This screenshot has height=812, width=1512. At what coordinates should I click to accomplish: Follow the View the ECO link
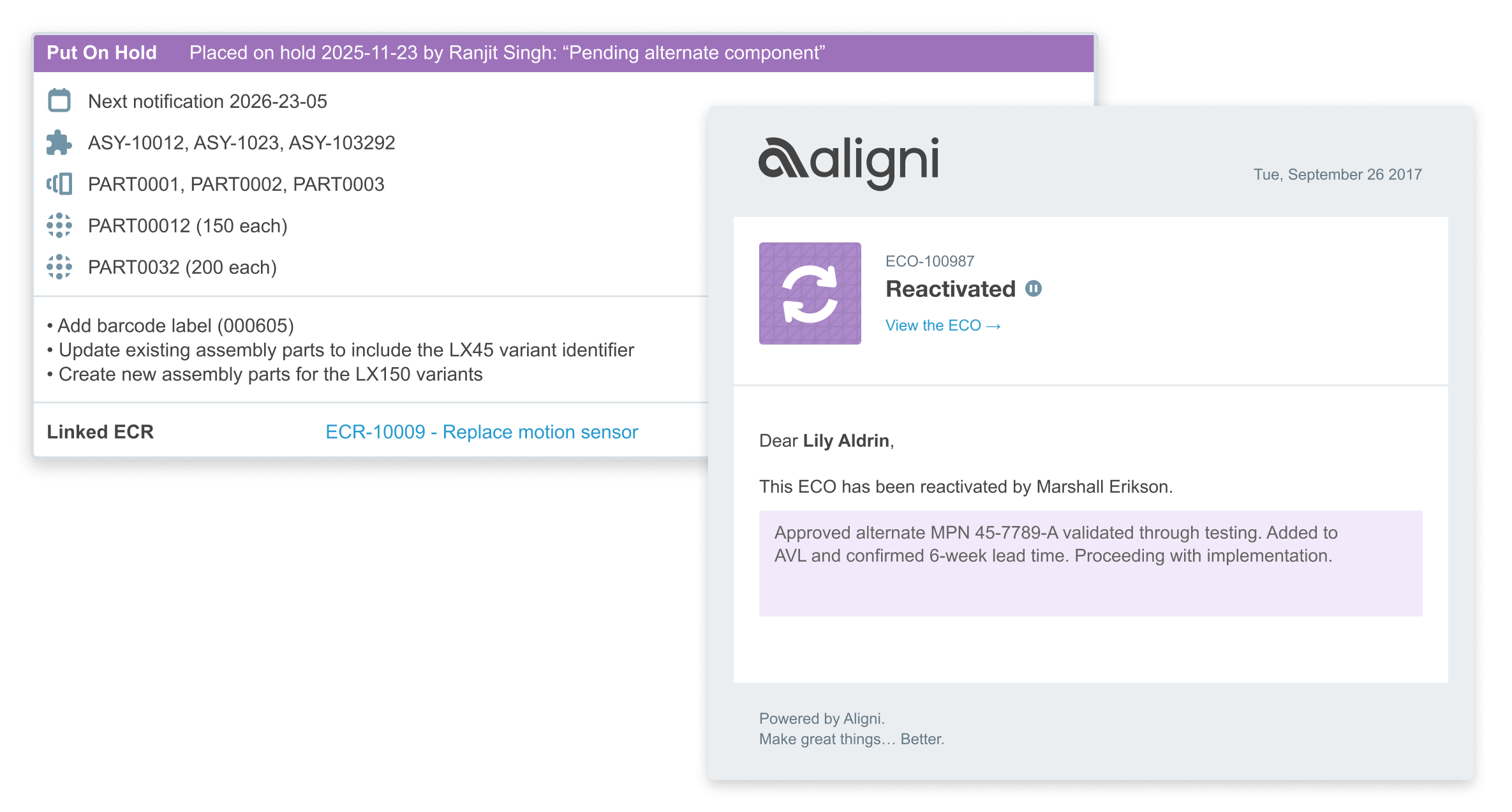pyautogui.click(x=942, y=326)
